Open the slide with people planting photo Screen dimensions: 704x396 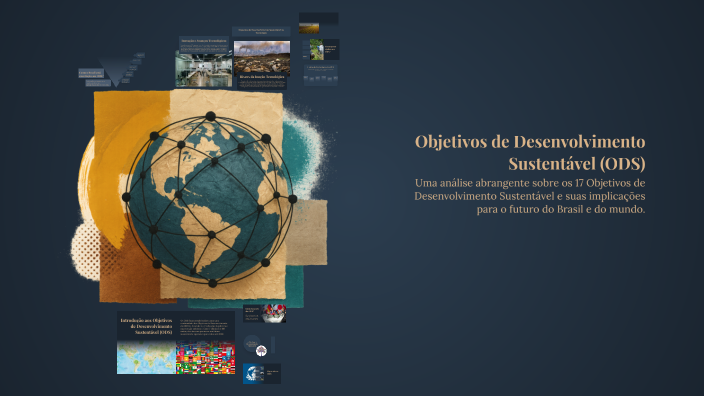321,49
